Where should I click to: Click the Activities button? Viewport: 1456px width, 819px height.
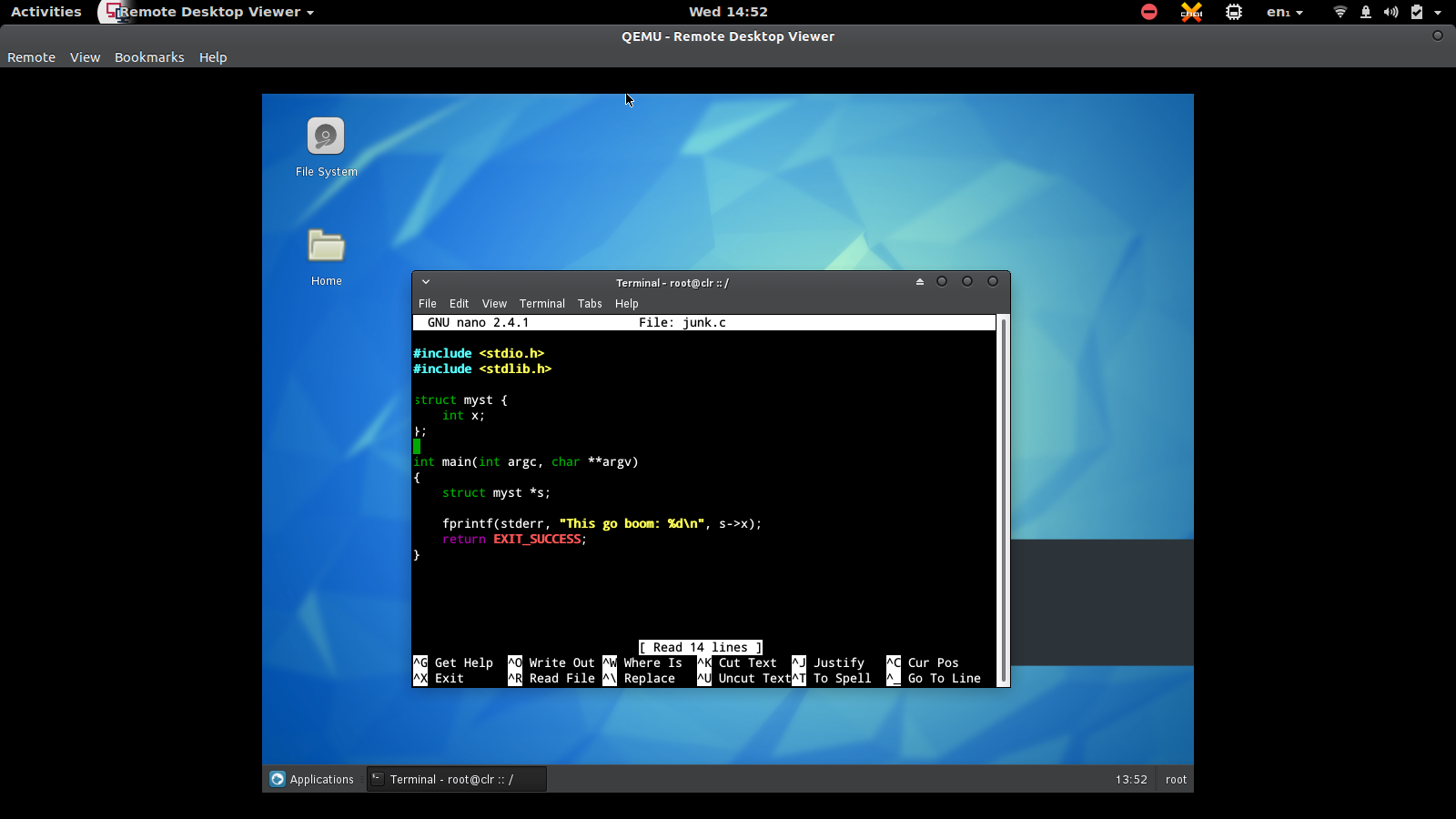[46, 12]
